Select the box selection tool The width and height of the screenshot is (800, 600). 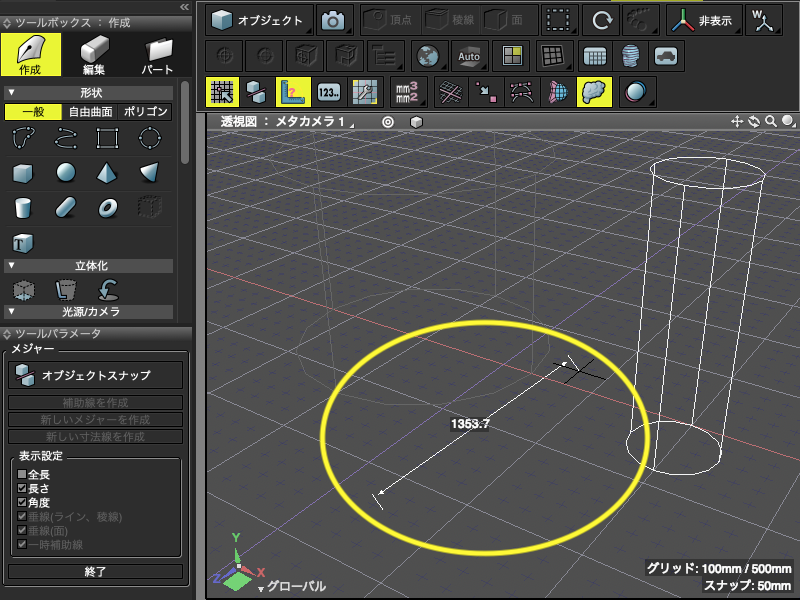(x=559, y=20)
